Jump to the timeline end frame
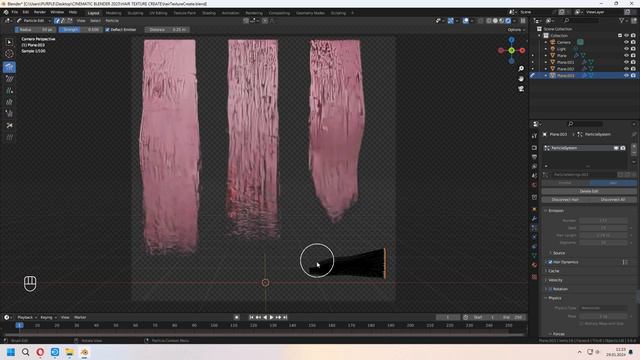This screenshot has height=360, width=640. 285,317
